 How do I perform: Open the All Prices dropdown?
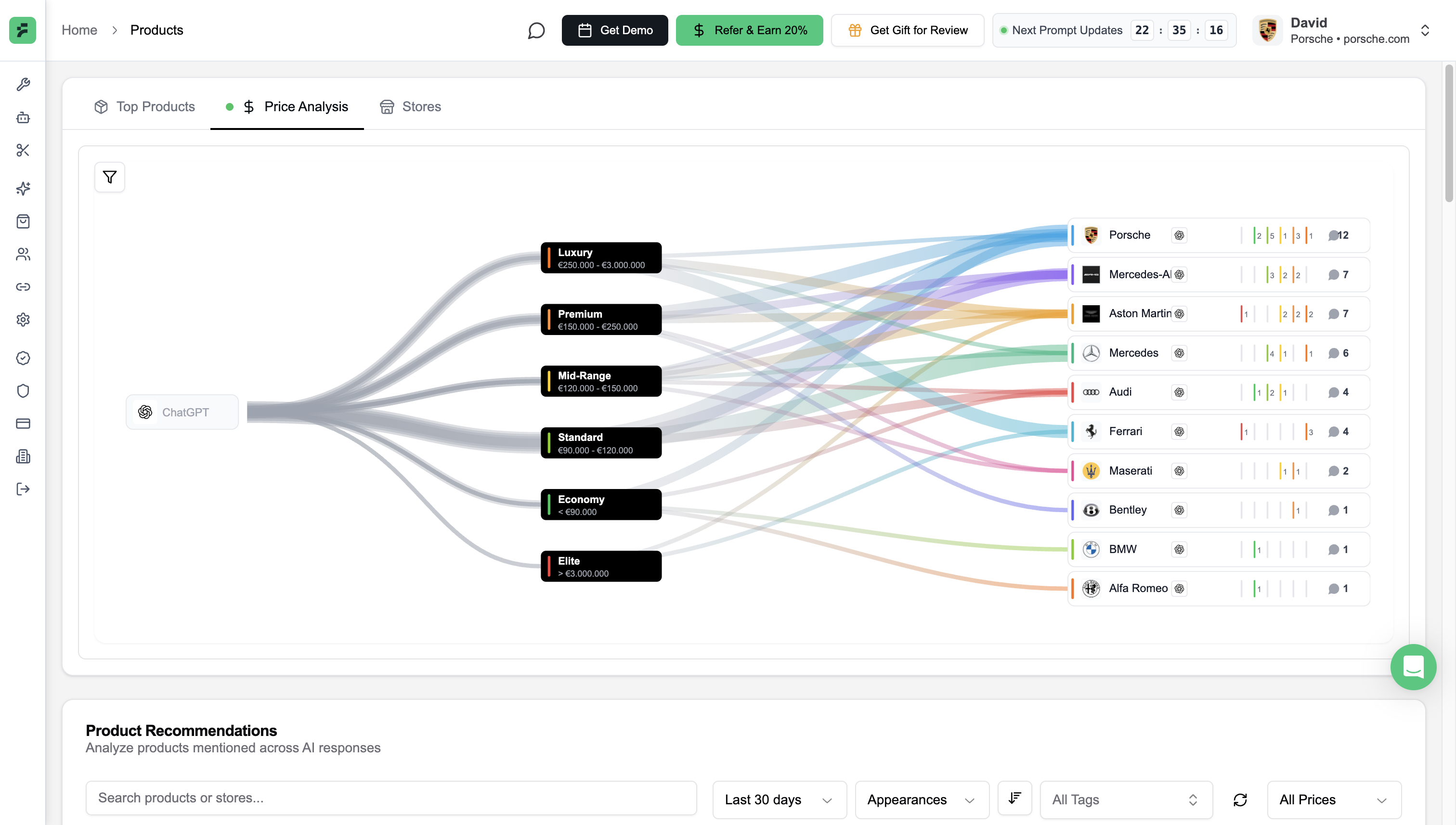[1334, 799]
